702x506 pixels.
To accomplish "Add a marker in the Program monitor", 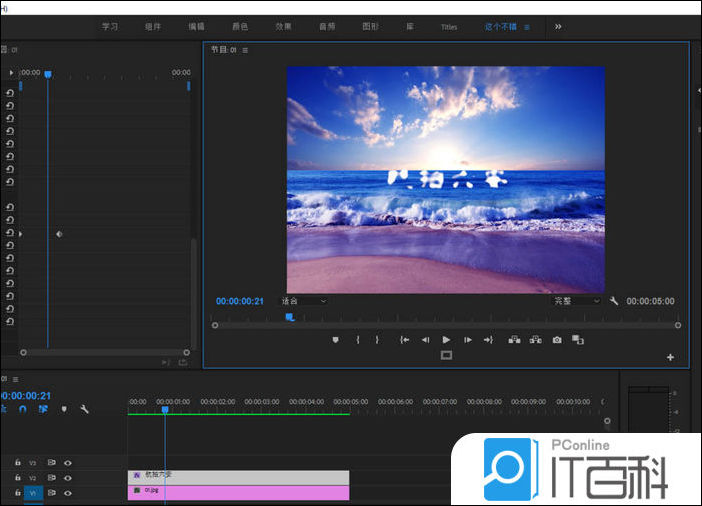I will [x=335, y=340].
